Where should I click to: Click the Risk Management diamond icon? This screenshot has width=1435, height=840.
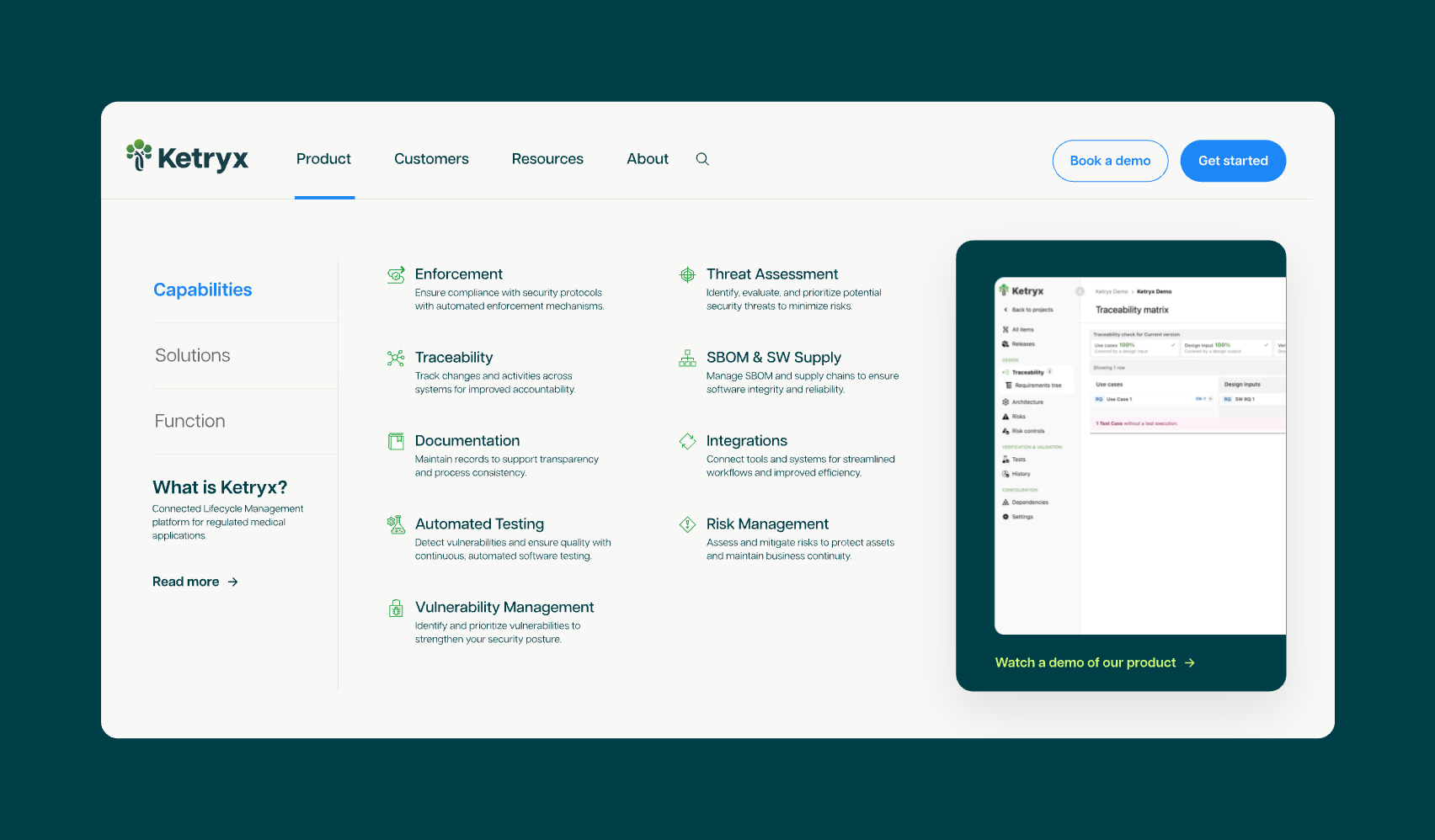coord(687,525)
